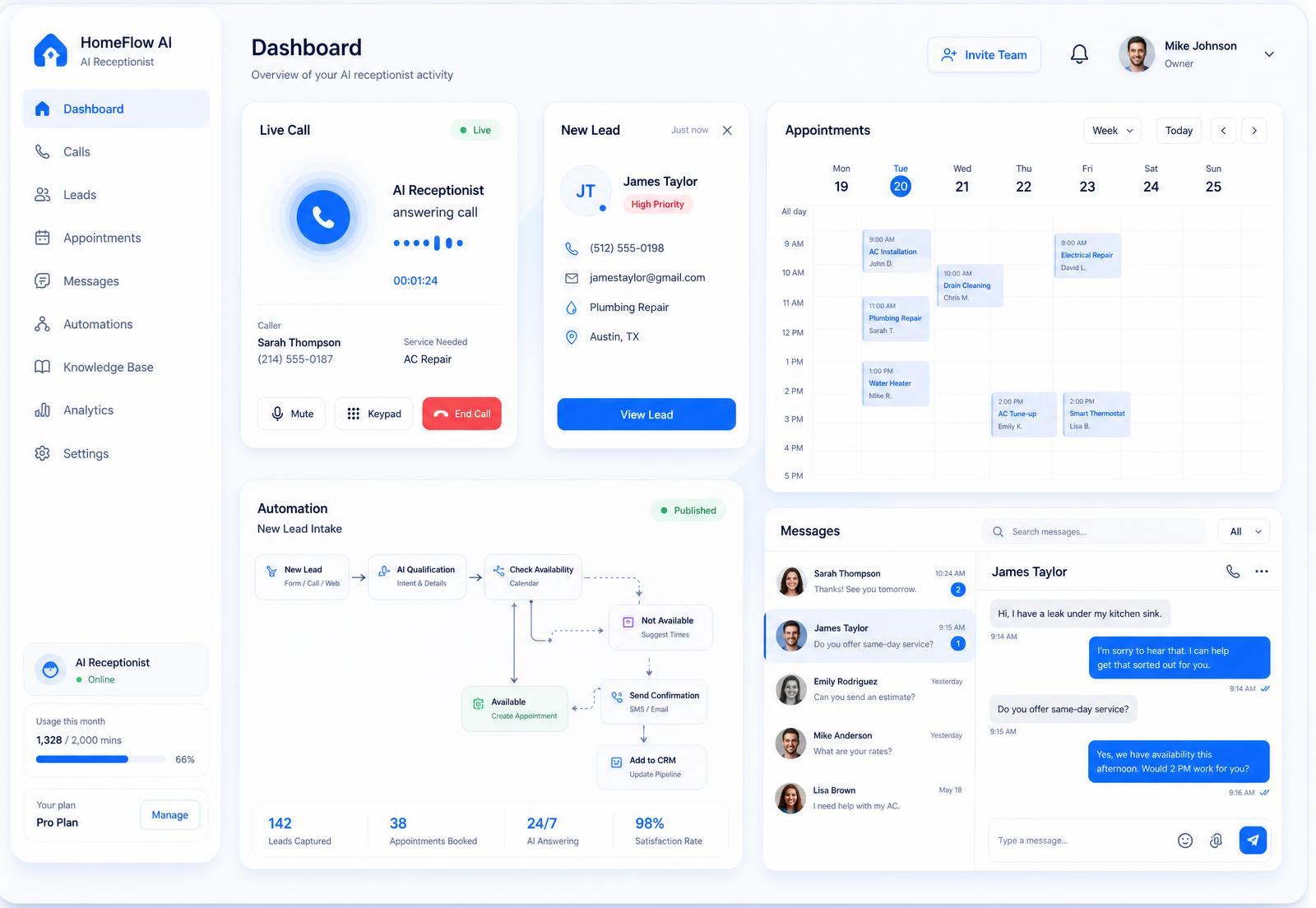Image resolution: width=1316 pixels, height=908 pixels.
Task: Click the attachment paperclip icon
Action: coord(1216,841)
